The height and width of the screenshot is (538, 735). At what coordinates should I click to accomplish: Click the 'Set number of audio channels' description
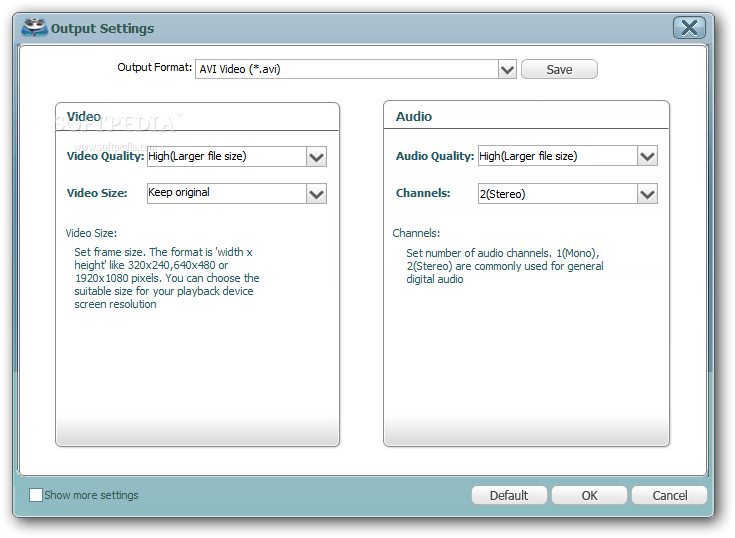(x=505, y=266)
